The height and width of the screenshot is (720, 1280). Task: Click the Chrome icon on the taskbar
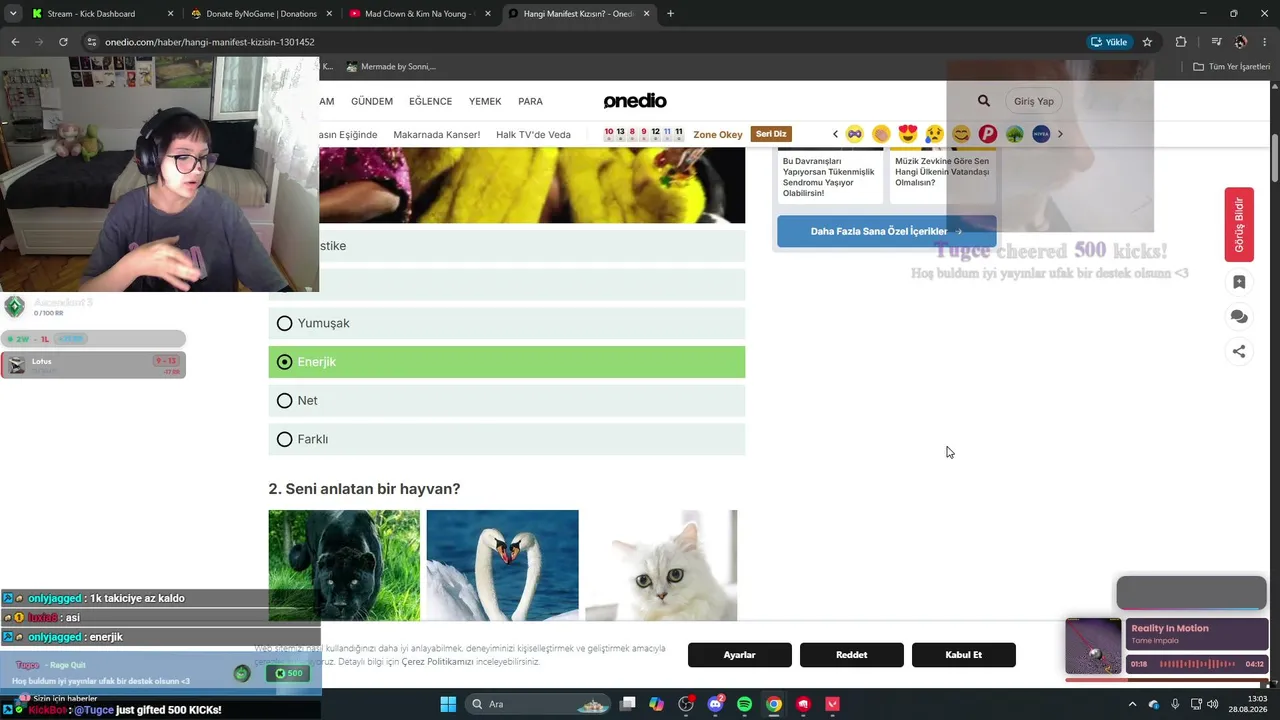pyautogui.click(x=774, y=704)
